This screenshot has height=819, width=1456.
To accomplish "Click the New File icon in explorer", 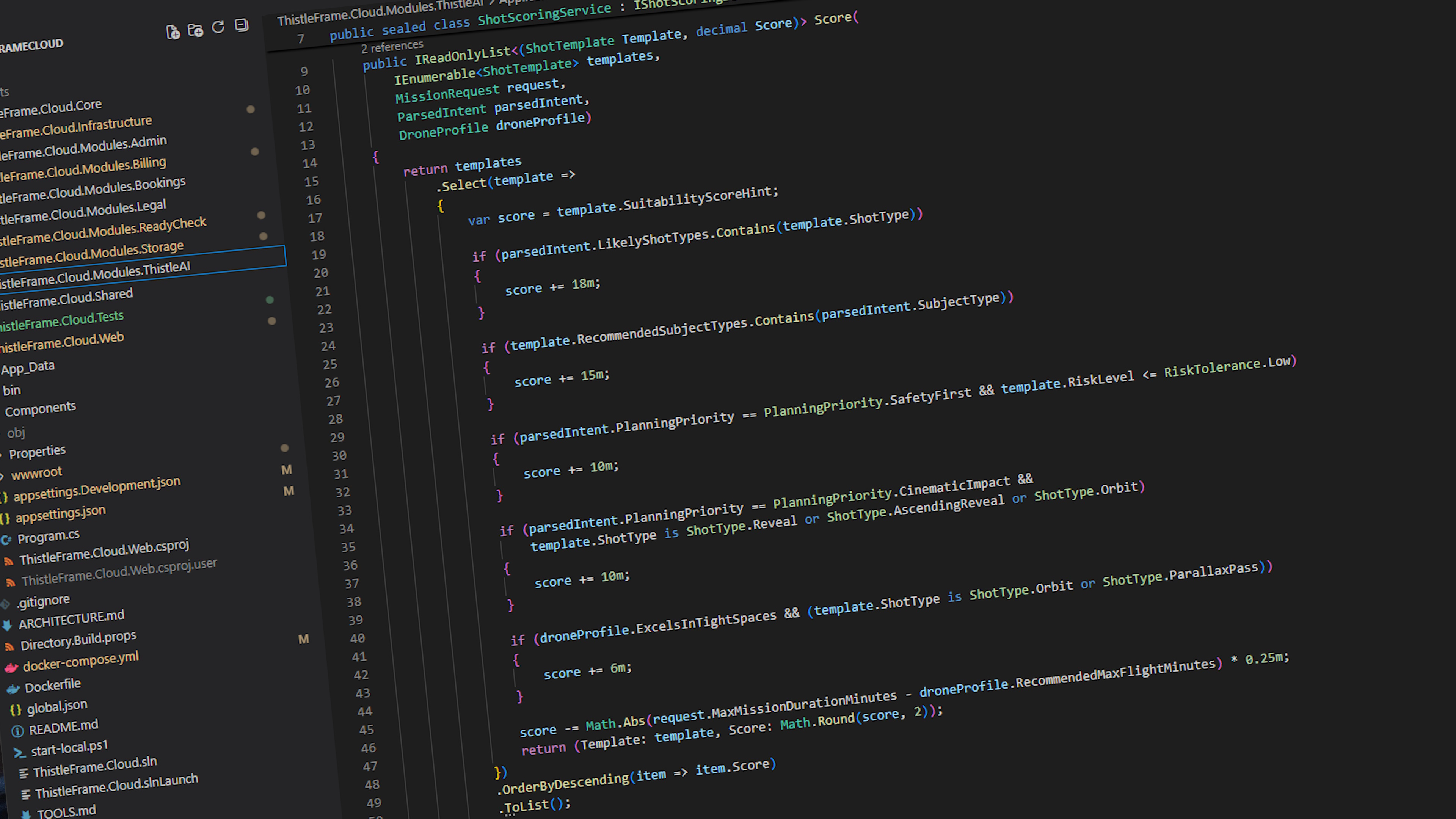I will coord(173,32).
